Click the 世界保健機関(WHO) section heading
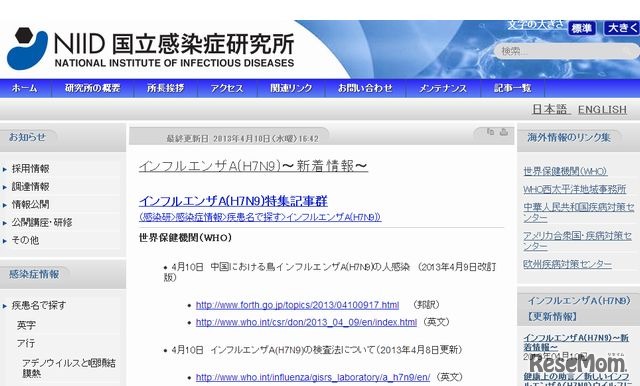The width and height of the screenshot is (640, 386). point(185,237)
